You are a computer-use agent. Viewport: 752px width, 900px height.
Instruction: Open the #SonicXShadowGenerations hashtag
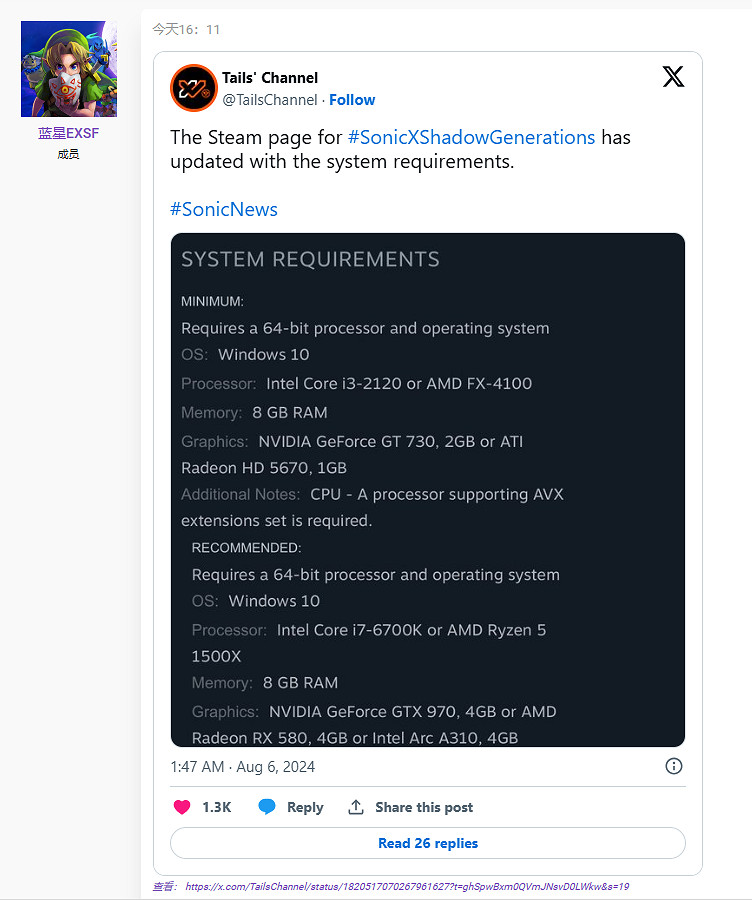[x=471, y=137]
